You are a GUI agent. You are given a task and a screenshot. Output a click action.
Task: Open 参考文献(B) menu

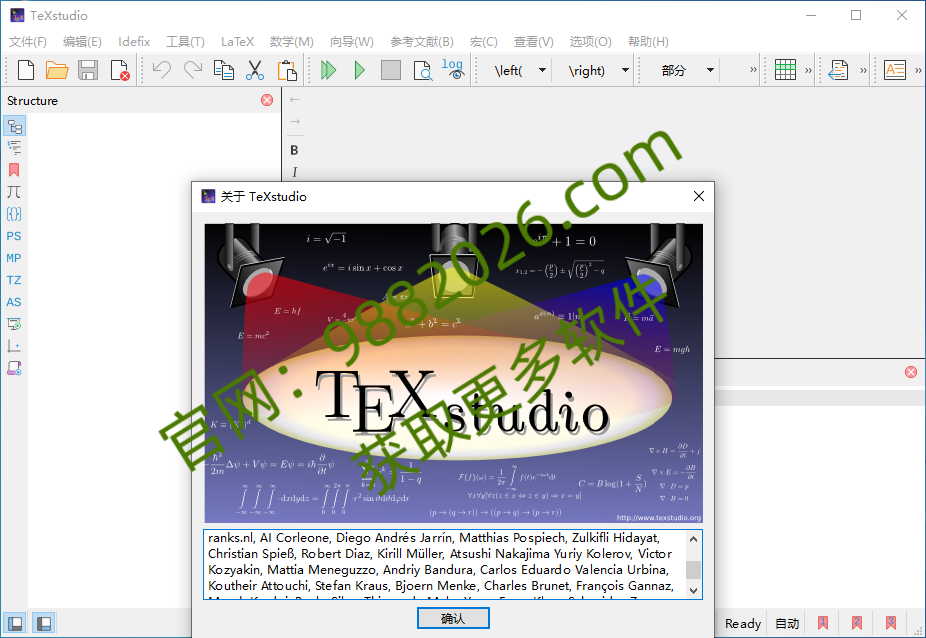[422, 41]
